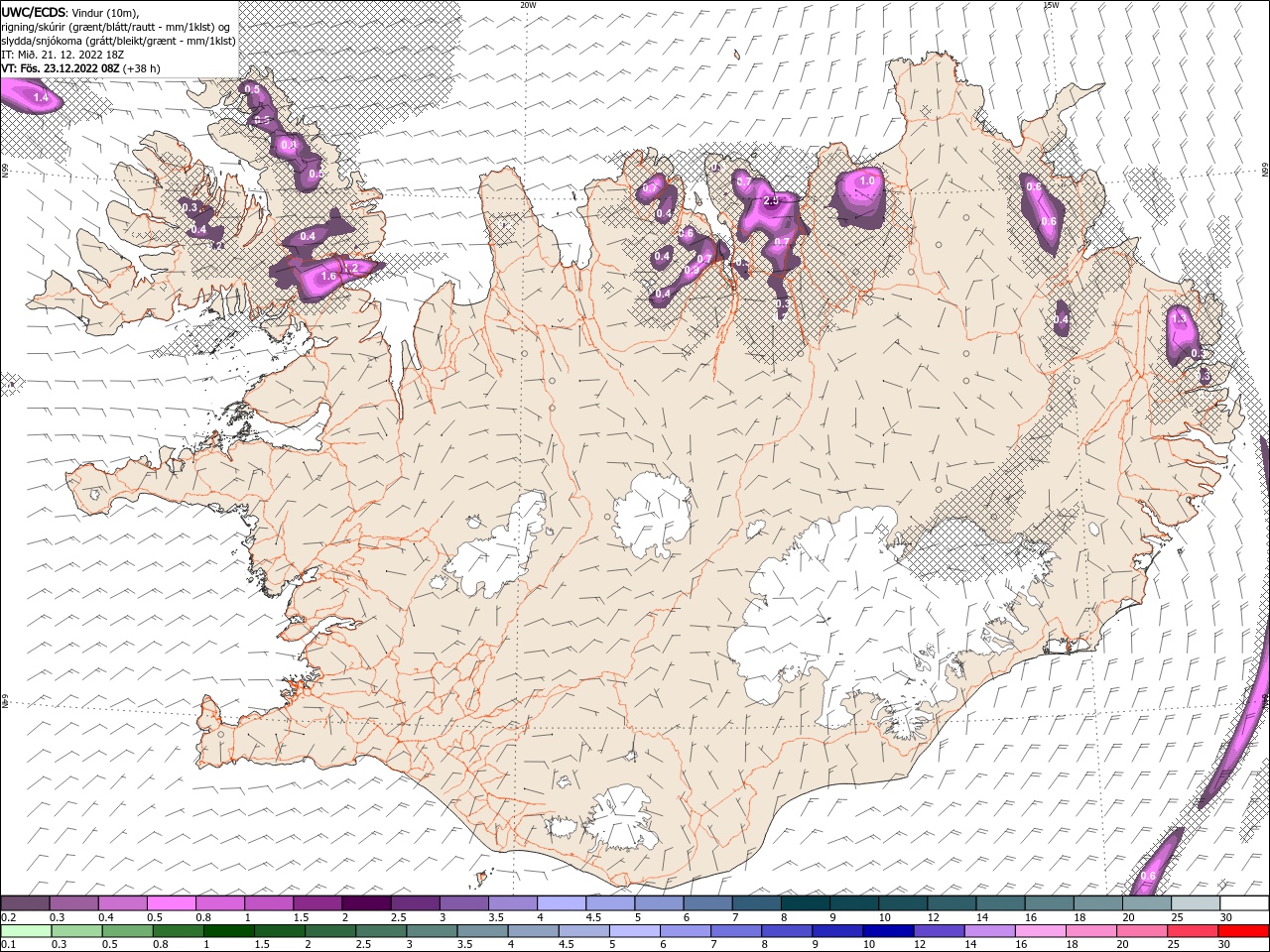Select the dark mauve 0.2 snow legend swatch
This screenshot has width=1270, height=952.
(x=26, y=902)
